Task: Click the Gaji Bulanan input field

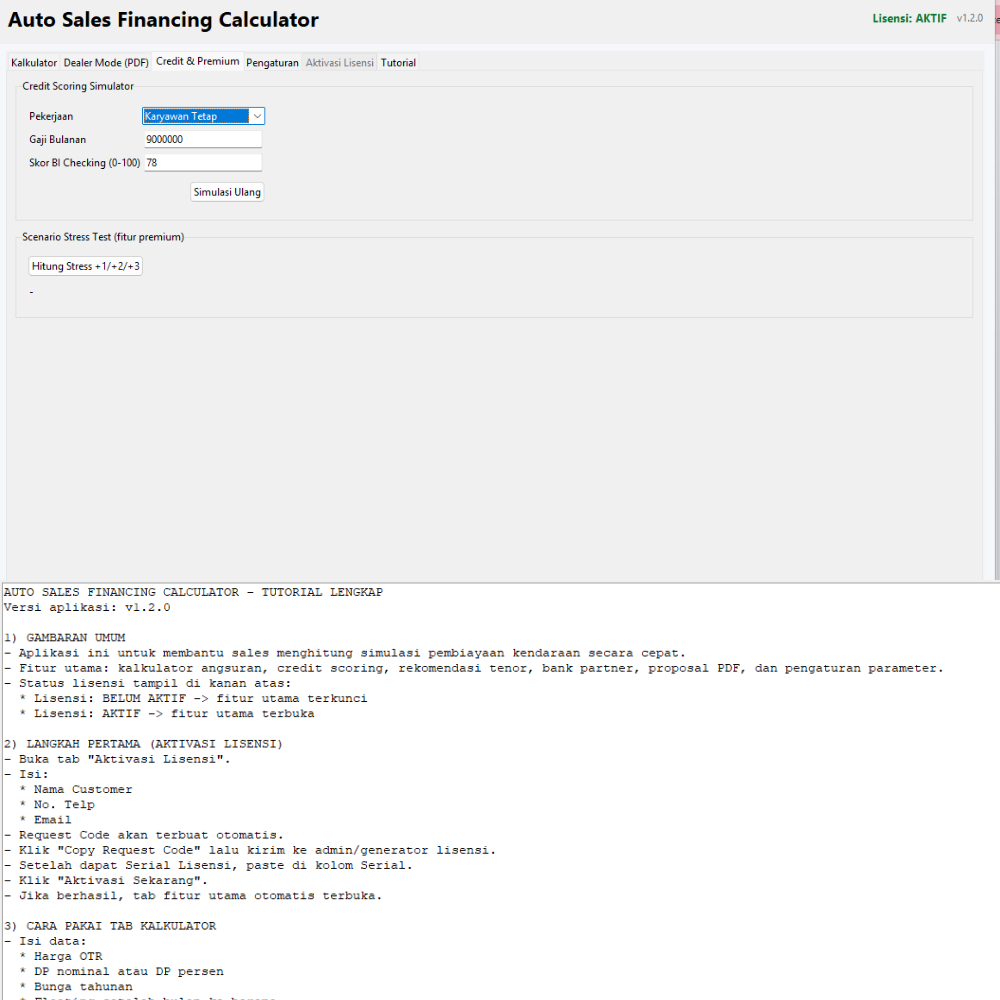Action: click(x=202, y=140)
